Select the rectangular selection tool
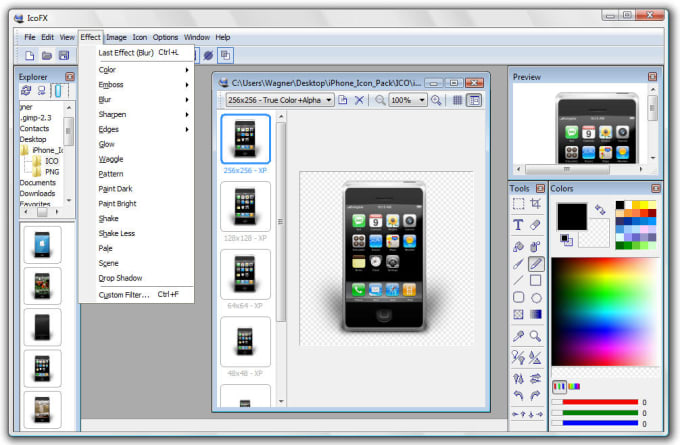This screenshot has width=680, height=445. pos(518,204)
